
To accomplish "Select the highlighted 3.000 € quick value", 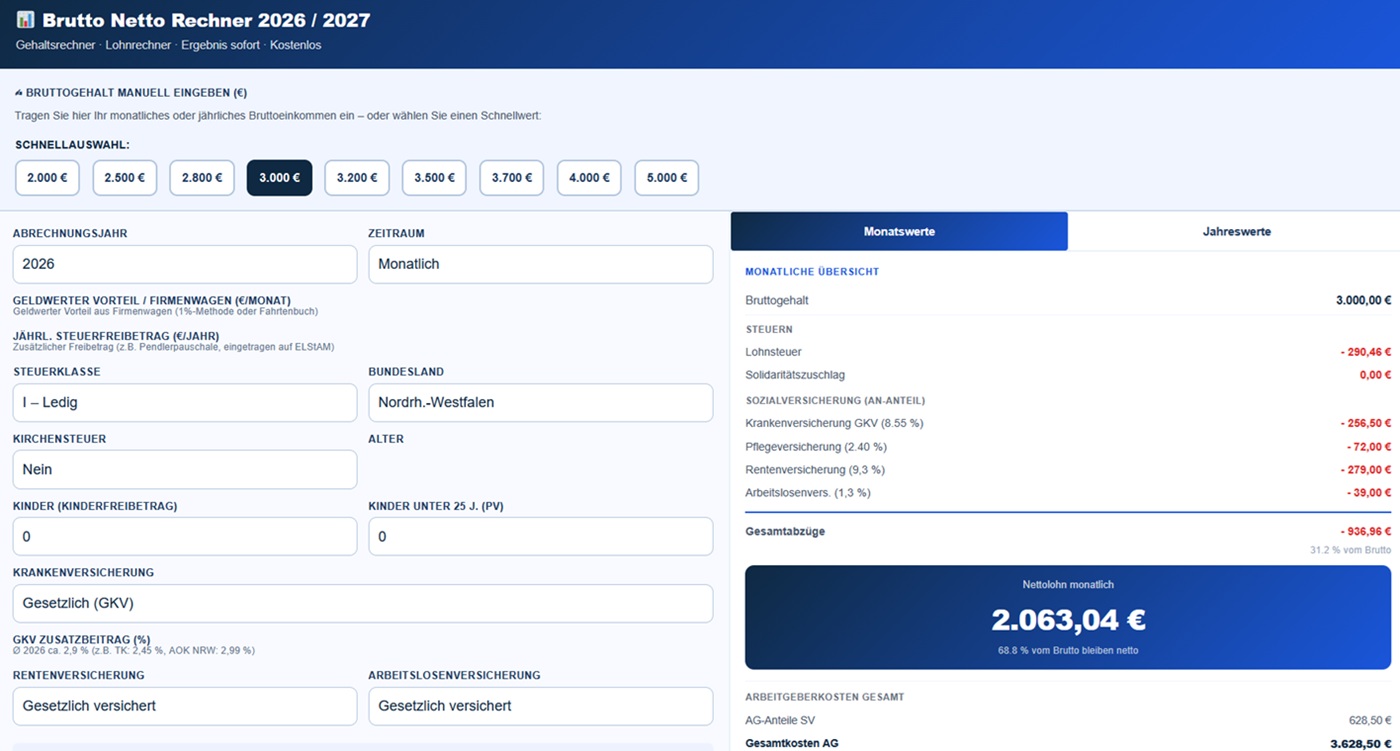I will tap(279, 178).
